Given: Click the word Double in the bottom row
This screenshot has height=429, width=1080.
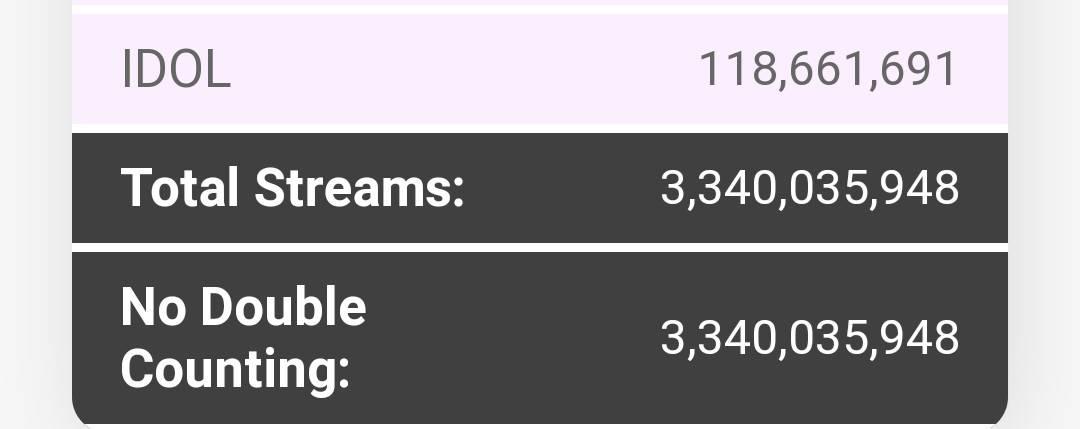Looking at the screenshot, I should (283, 306).
